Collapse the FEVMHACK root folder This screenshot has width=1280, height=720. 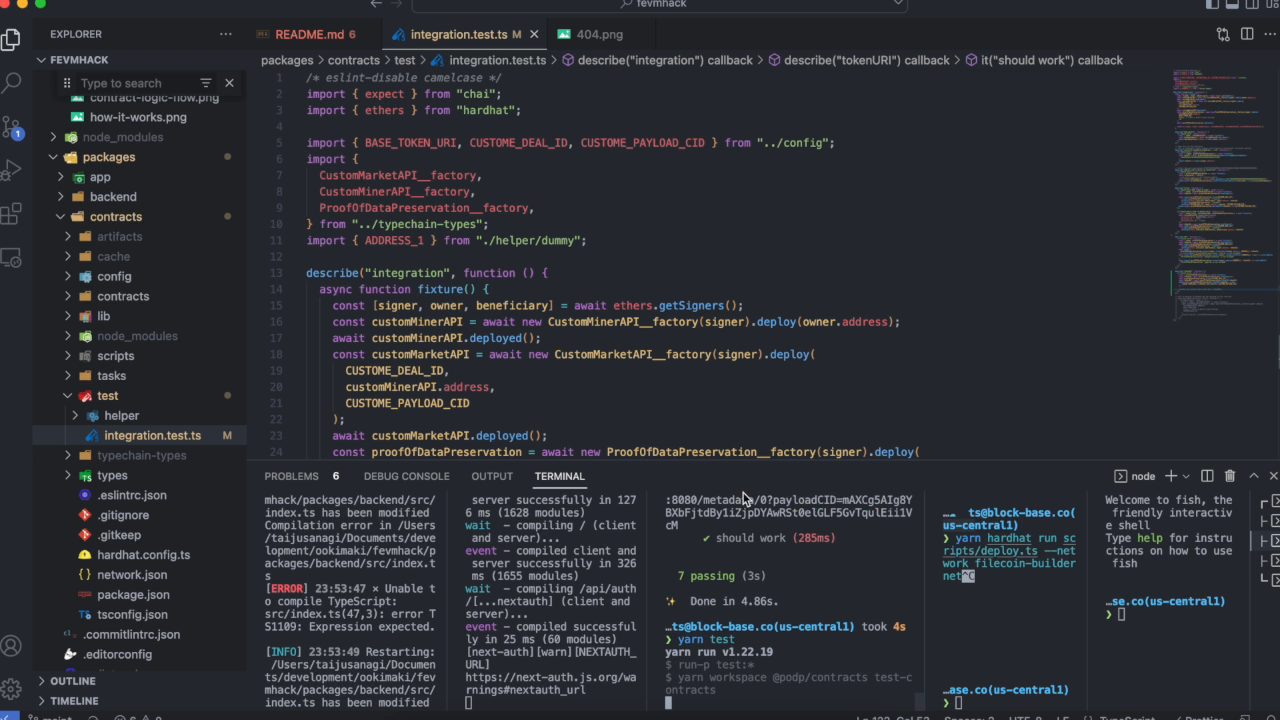pos(139,60)
